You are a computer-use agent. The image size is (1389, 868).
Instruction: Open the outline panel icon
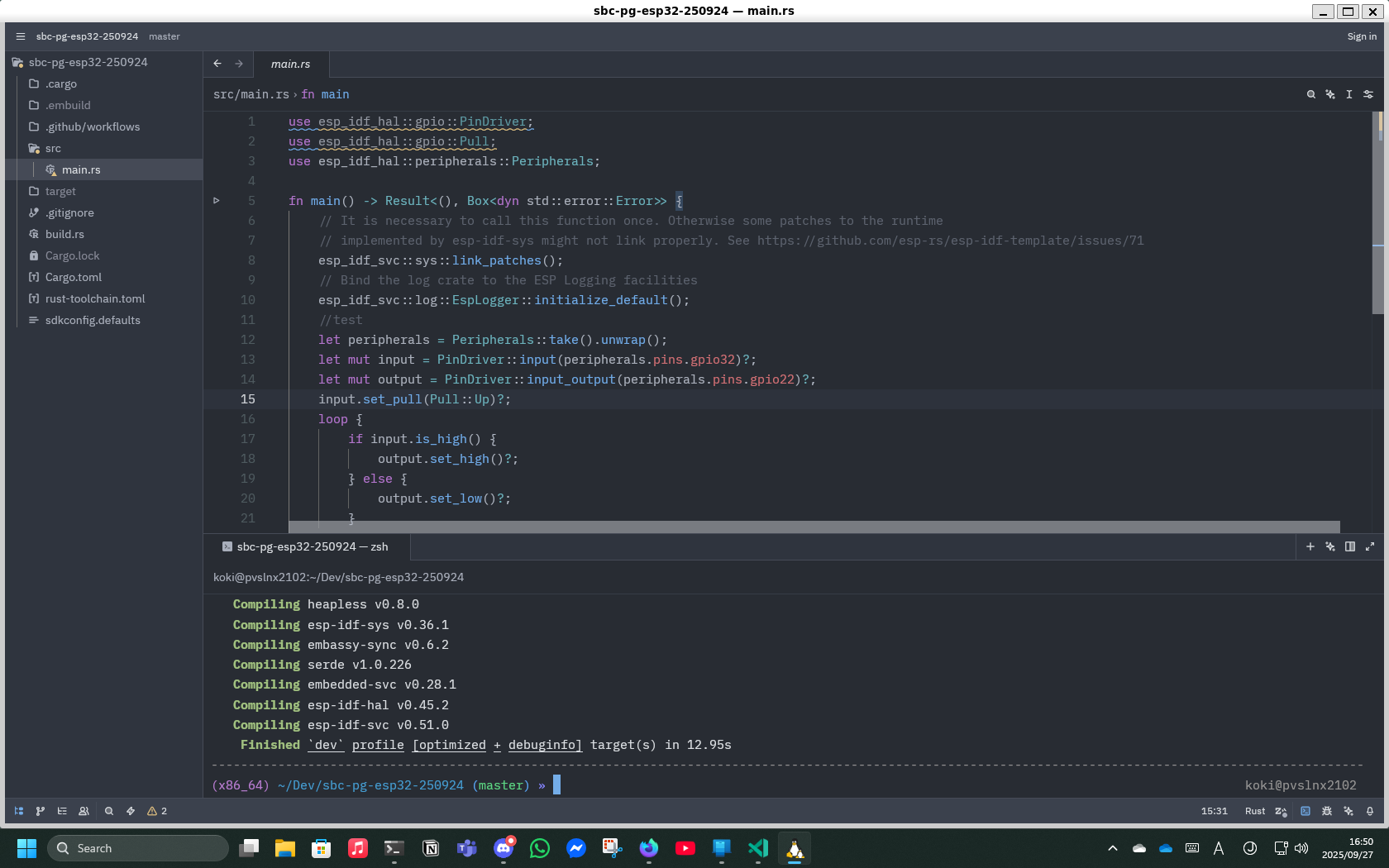pyautogui.click(x=62, y=811)
